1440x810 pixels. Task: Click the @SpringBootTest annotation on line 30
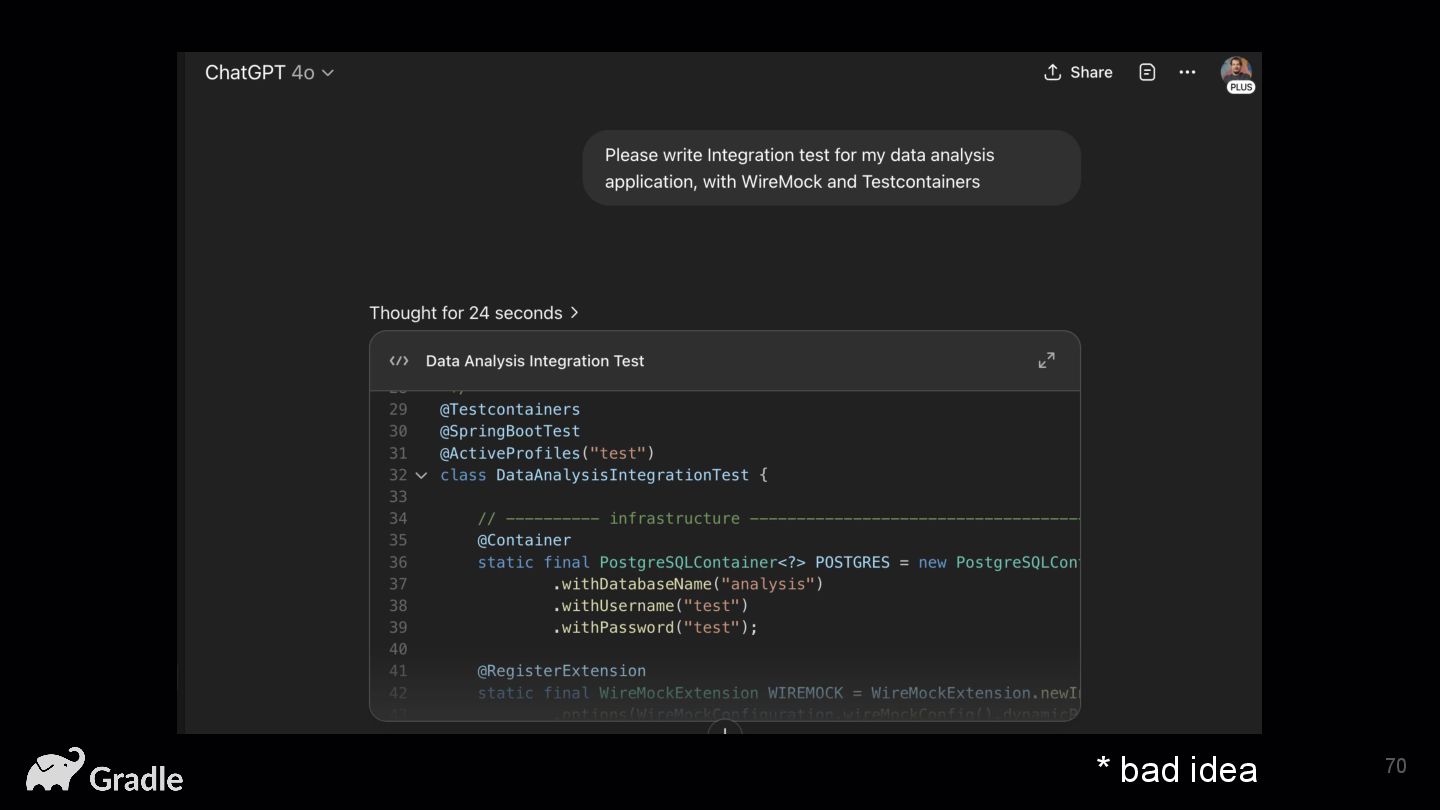click(510, 431)
